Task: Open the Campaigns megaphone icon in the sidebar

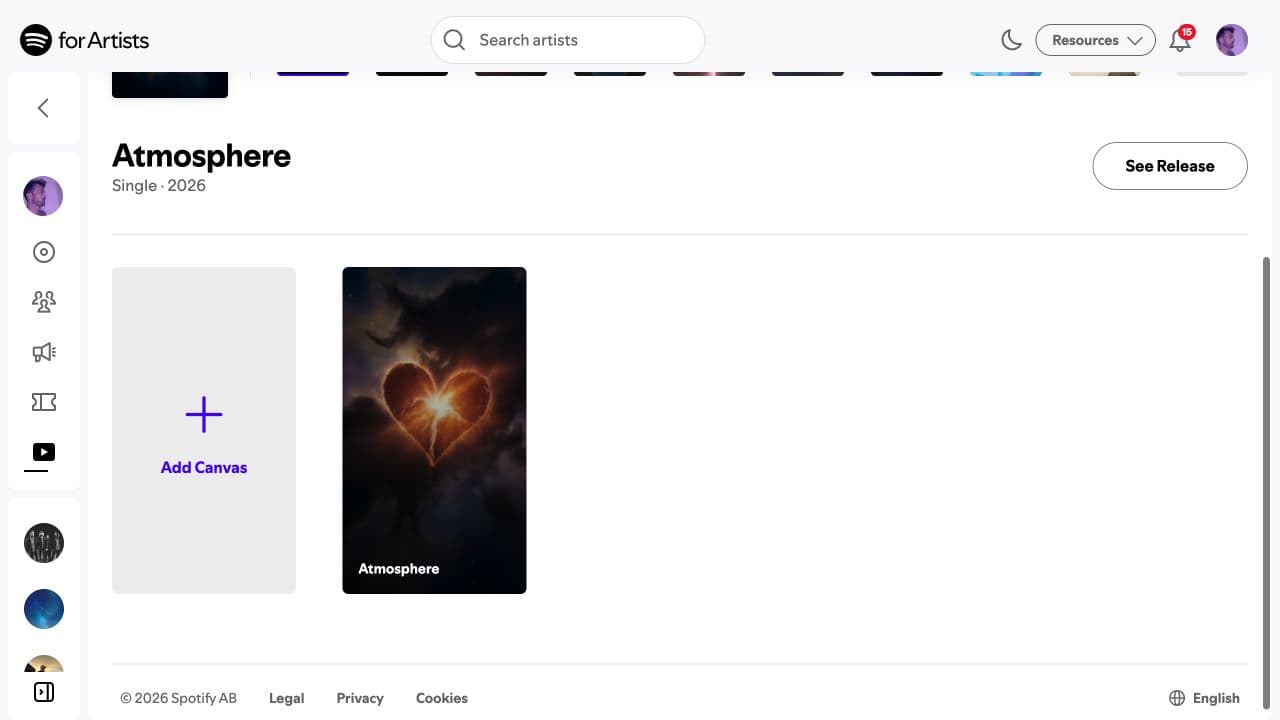Action: point(43,352)
